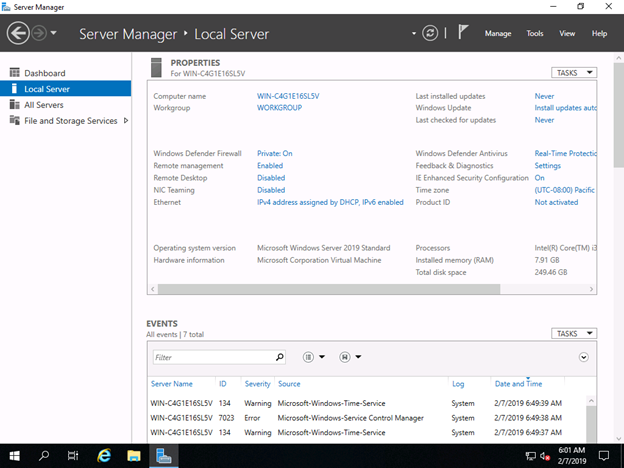Open Task View on the taskbar
Viewport: 624px width, 468px height.
tap(73, 456)
